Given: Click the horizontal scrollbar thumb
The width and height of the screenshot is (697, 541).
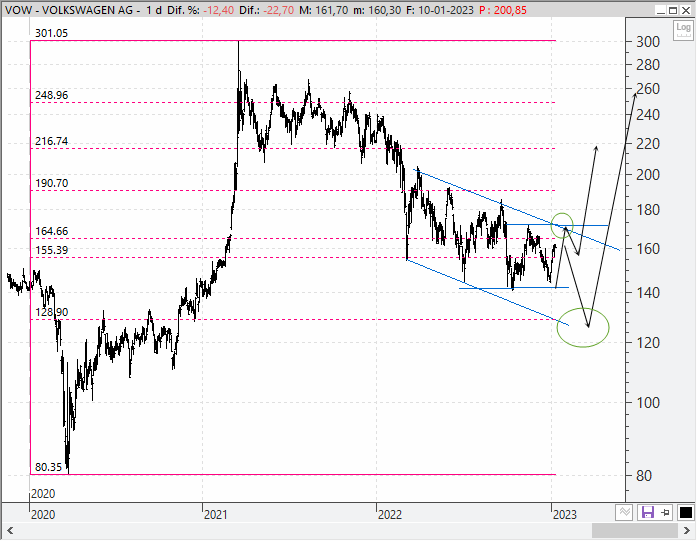Looking at the screenshot, I should pos(636,530).
